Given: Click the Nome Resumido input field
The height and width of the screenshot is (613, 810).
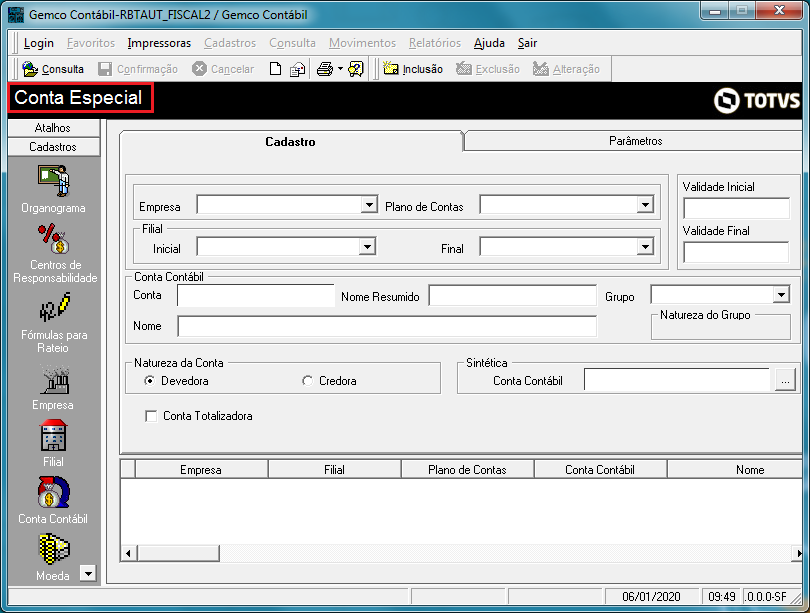Looking at the screenshot, I should pyautogui.click(x=512, y=296).
